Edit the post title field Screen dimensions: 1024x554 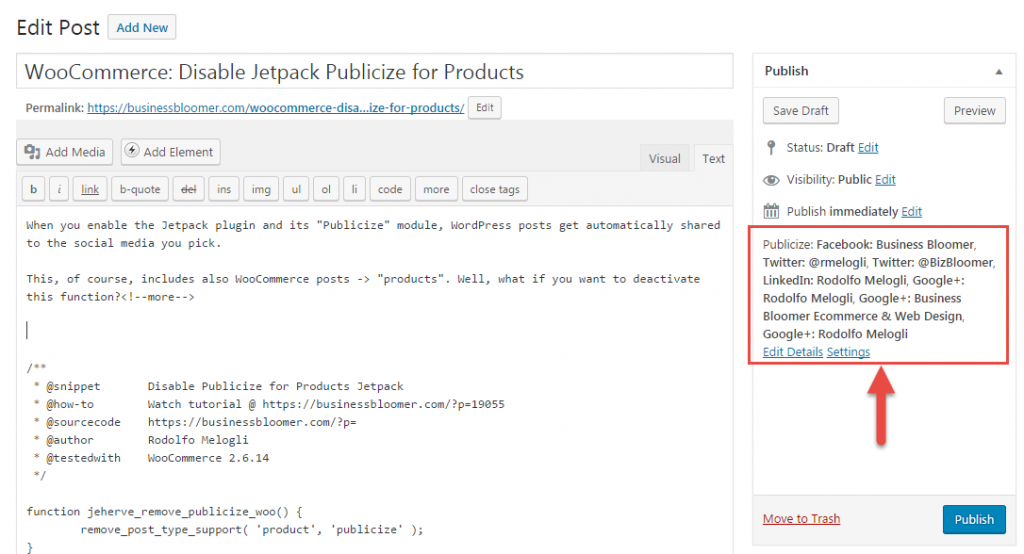[x=375, y=71]
